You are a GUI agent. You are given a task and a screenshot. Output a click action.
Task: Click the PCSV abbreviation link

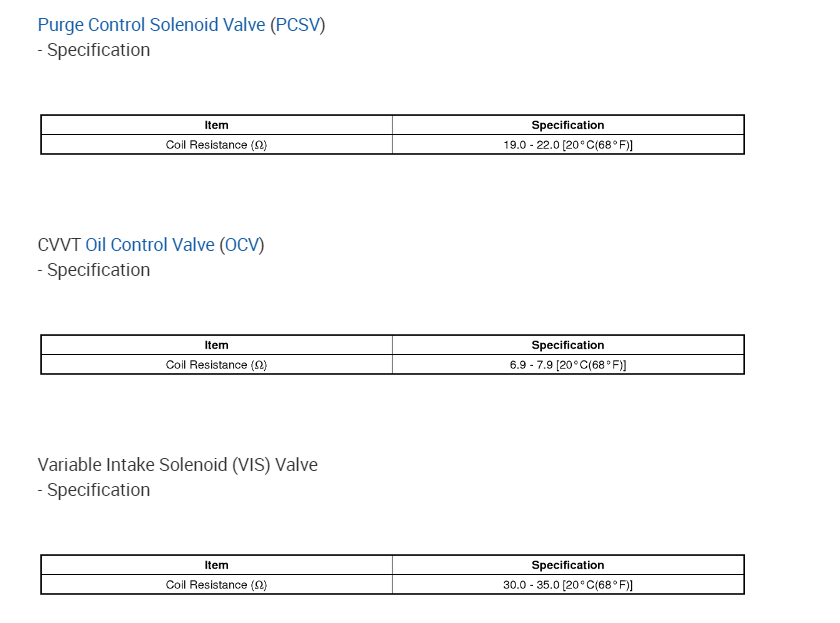tap(297, 25)
